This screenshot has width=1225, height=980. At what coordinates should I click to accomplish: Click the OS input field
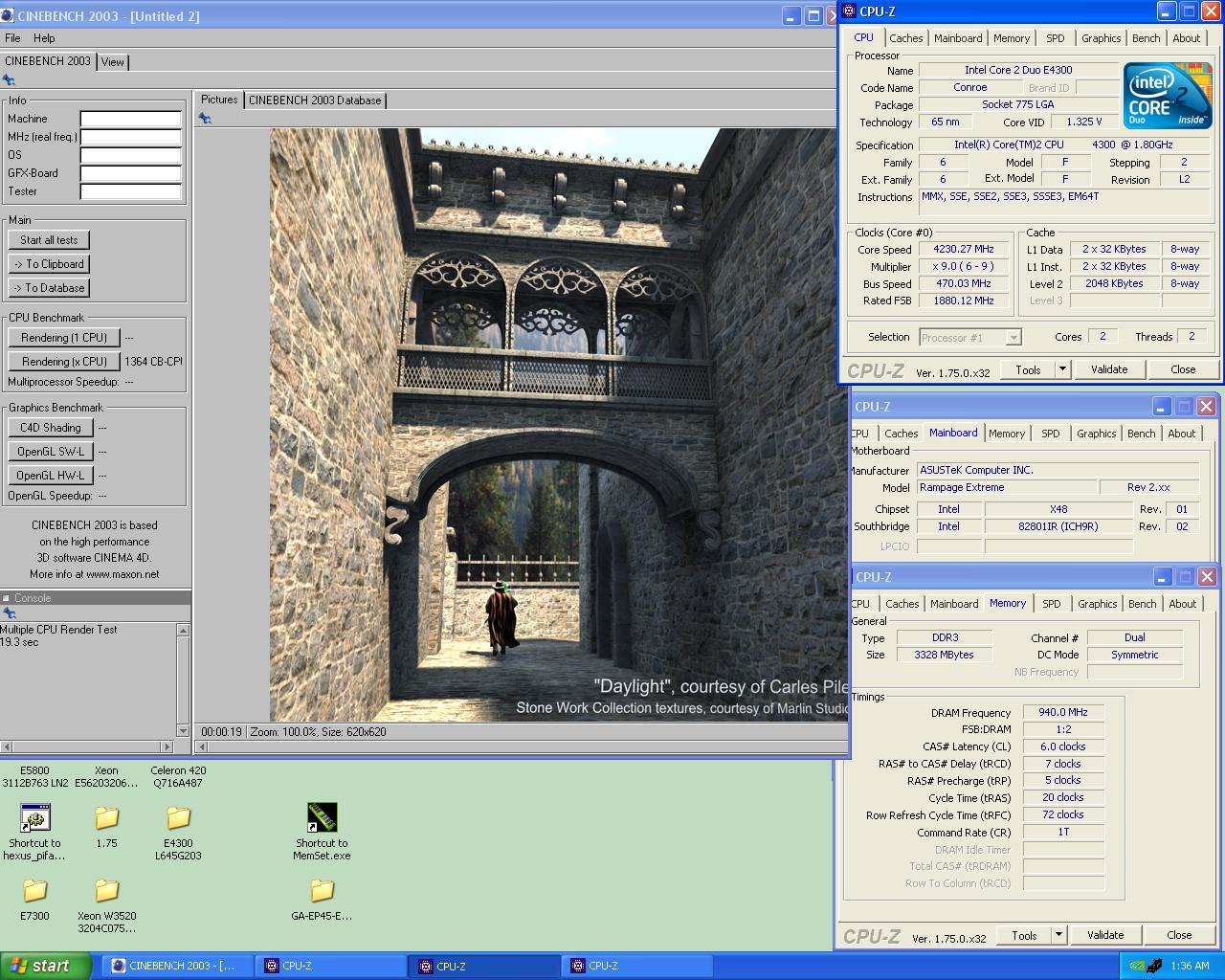coord(131,155)
